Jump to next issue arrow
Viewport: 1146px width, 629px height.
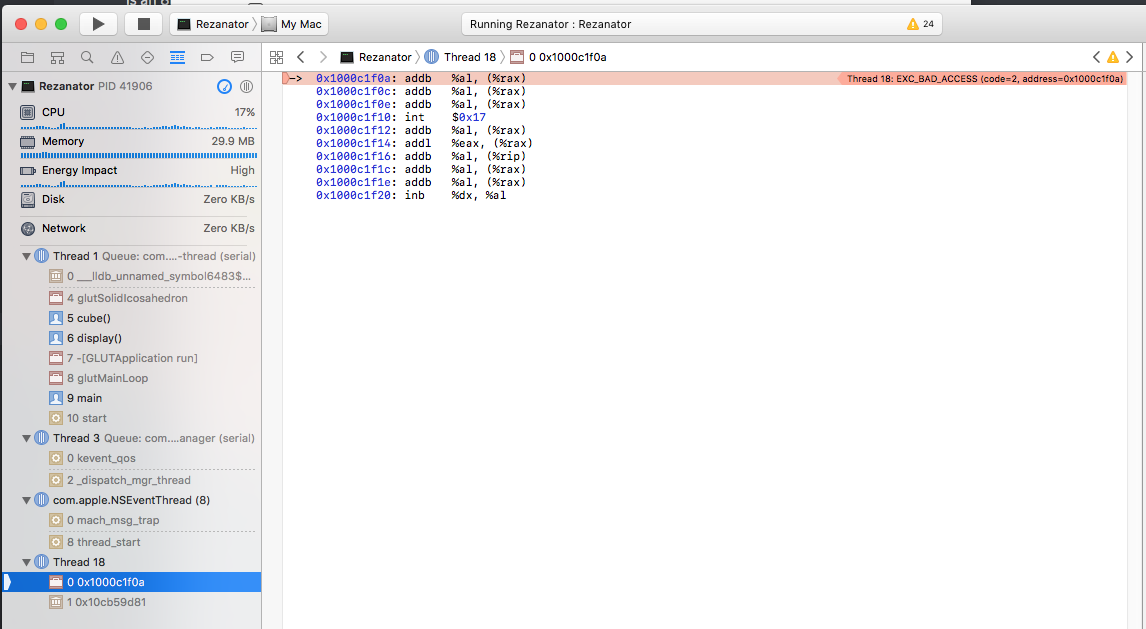1129,57
